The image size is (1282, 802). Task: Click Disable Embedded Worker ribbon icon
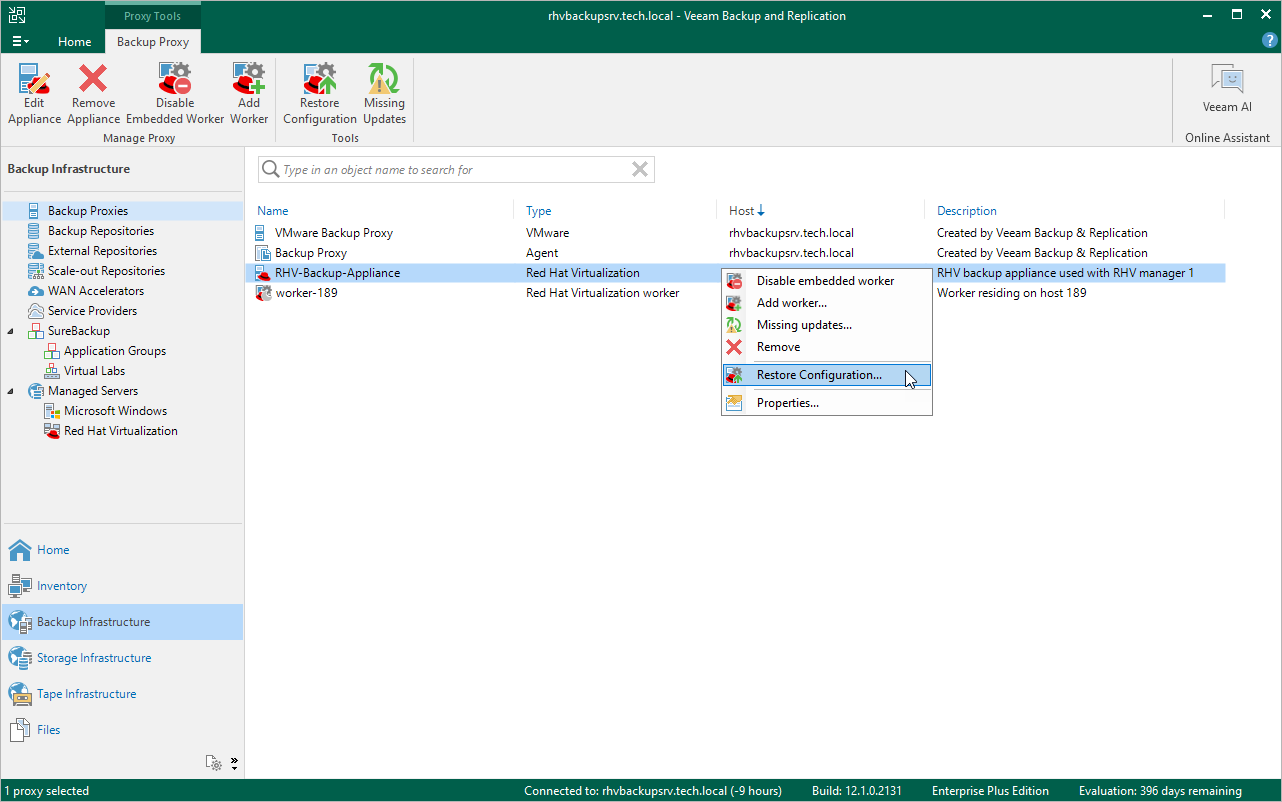(x=175, y=94)
